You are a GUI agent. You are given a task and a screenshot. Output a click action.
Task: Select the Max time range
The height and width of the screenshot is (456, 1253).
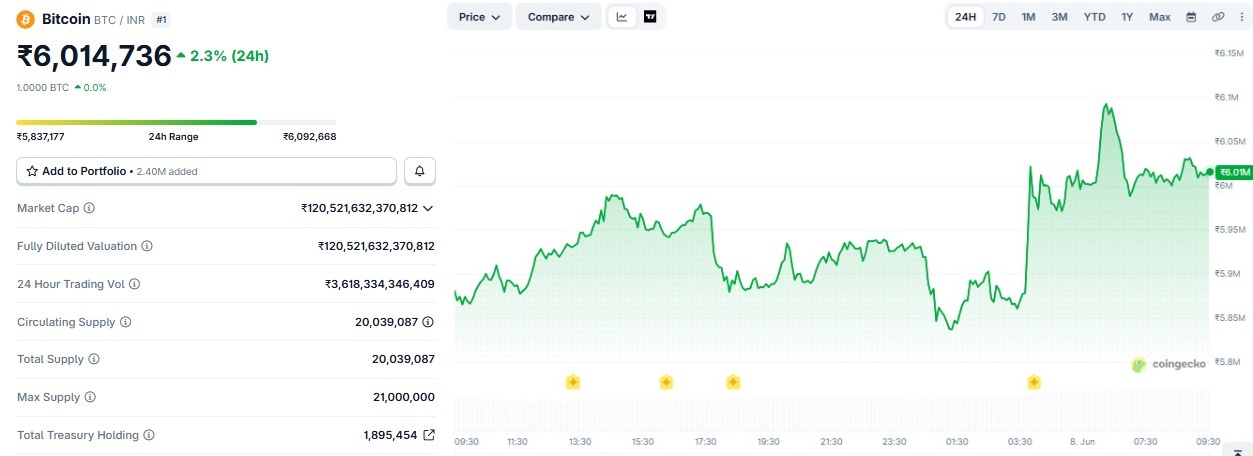[1159, 17]
